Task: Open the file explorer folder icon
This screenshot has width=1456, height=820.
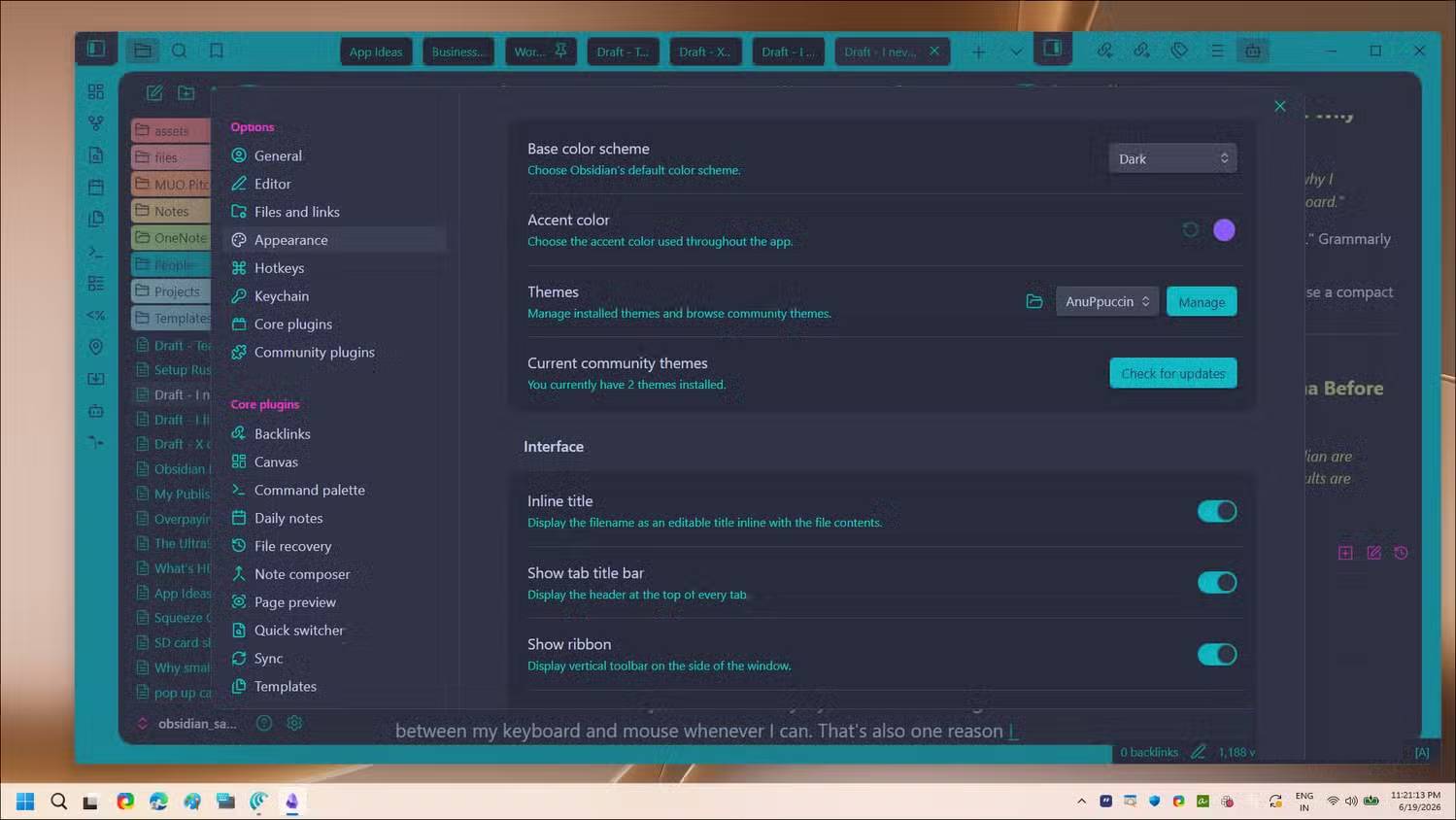Action: 143,51
